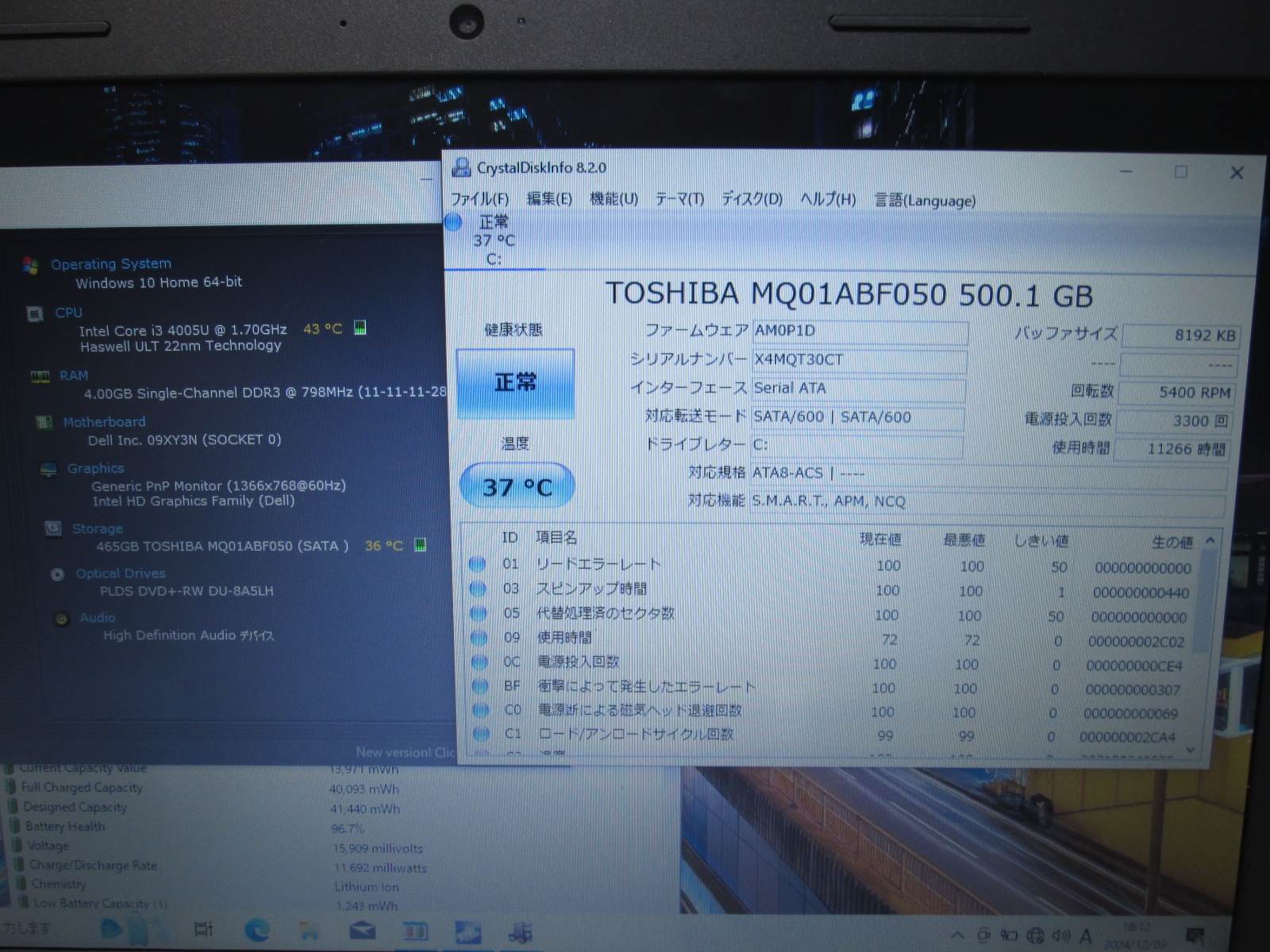The width and height of the screenshot is (1270, 952).
Task: Click the rotation rate value 5400 RPM
Action: click(x=1176, y=393)
